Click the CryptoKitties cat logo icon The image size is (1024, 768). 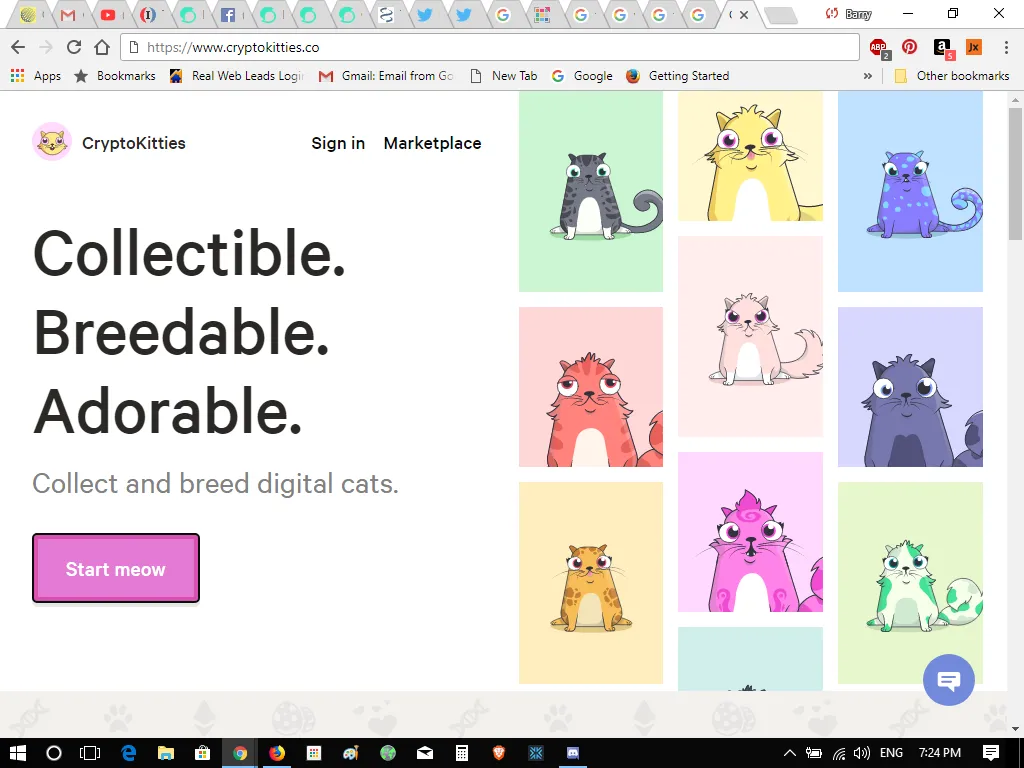[x=52, y=142]
